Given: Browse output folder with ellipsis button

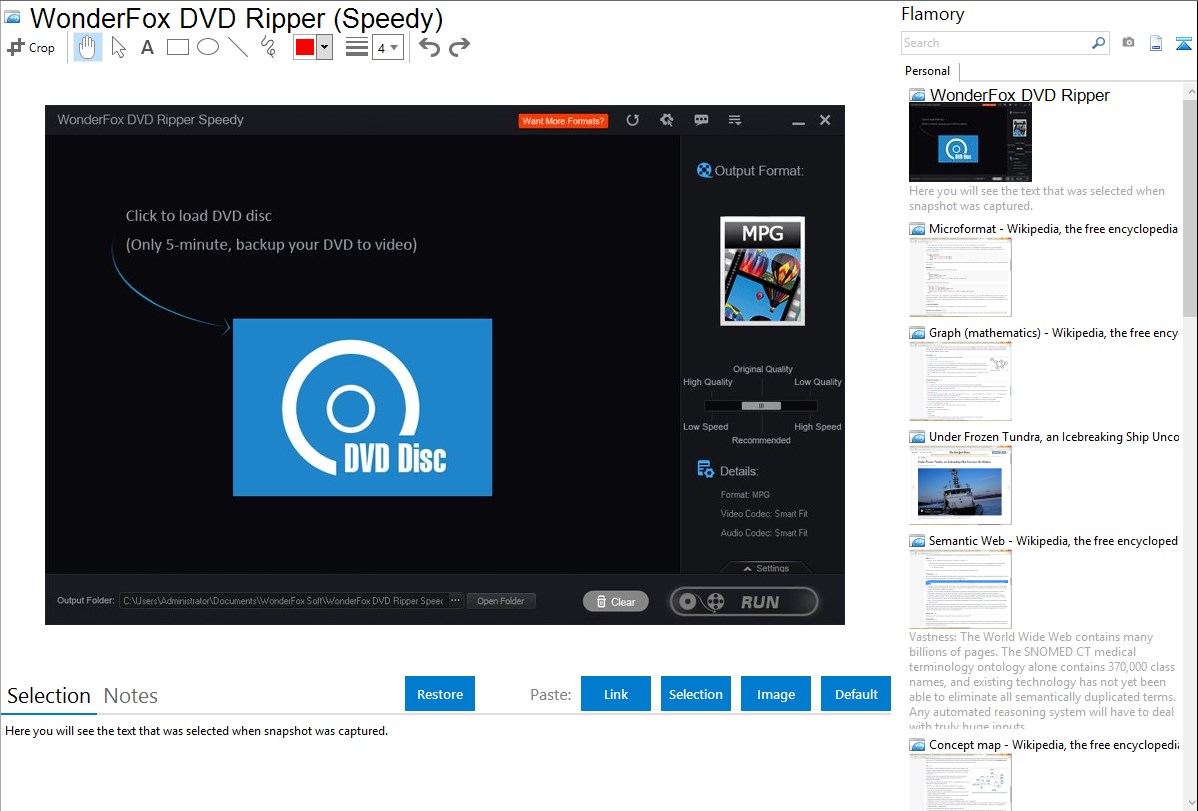Looking at the screenshot, I should [455, 601].
